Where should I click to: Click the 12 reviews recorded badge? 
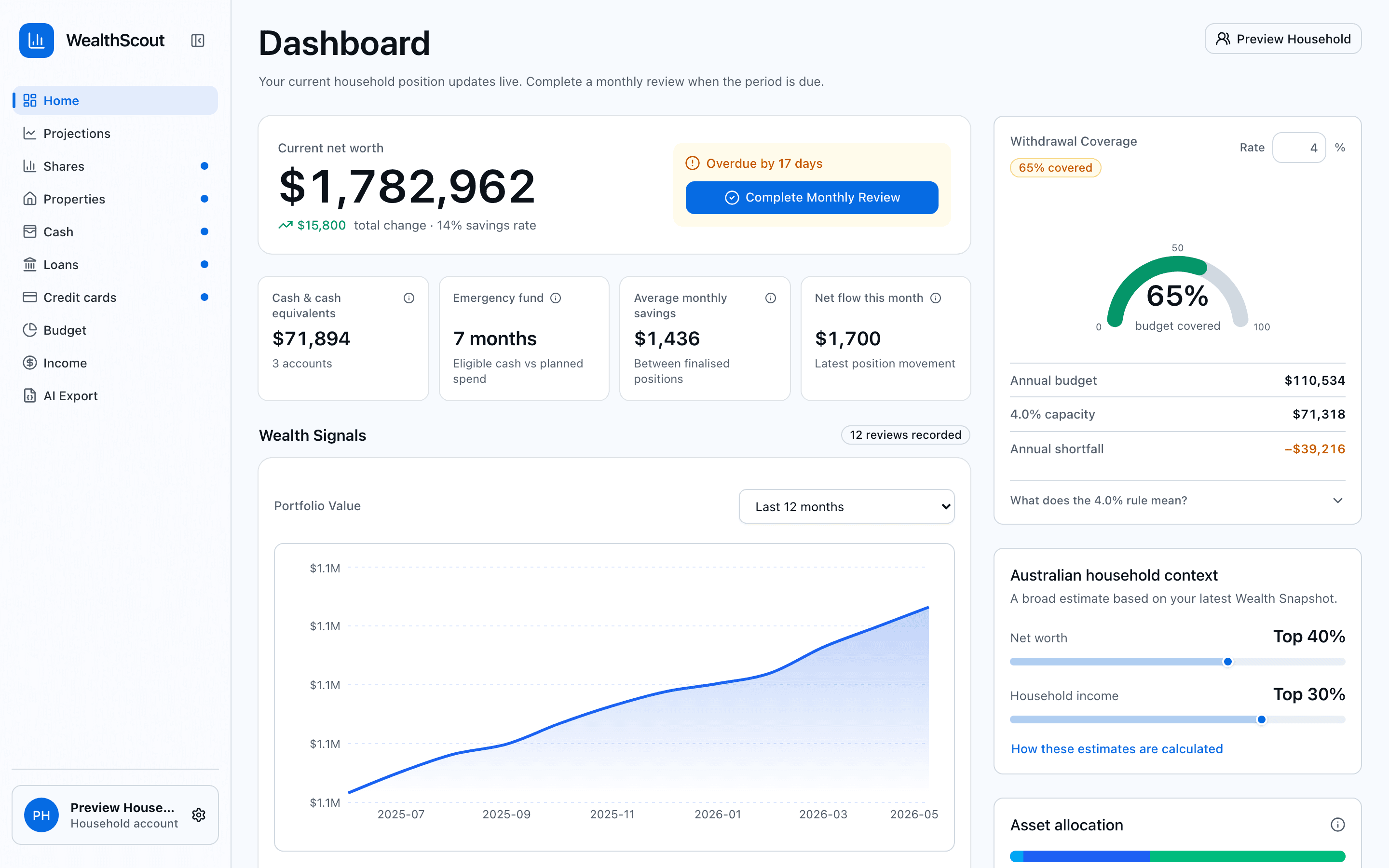point(905,434)
